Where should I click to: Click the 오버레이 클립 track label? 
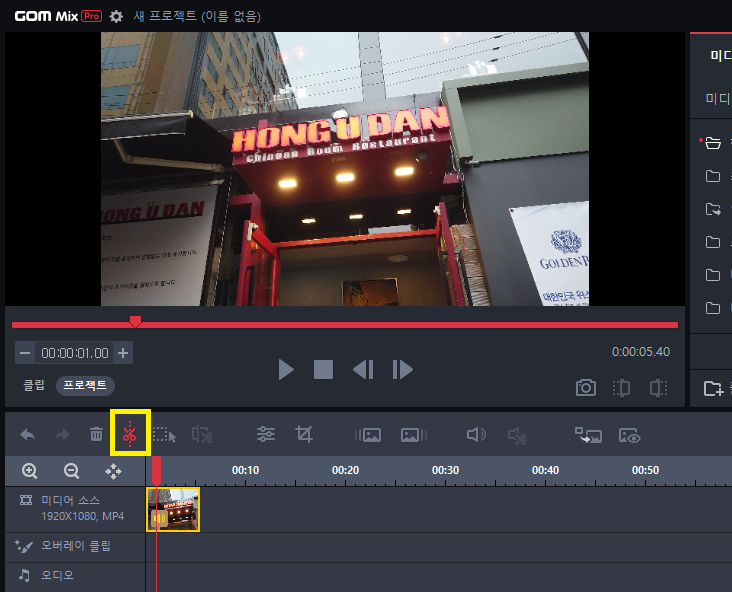click(76, 546)
